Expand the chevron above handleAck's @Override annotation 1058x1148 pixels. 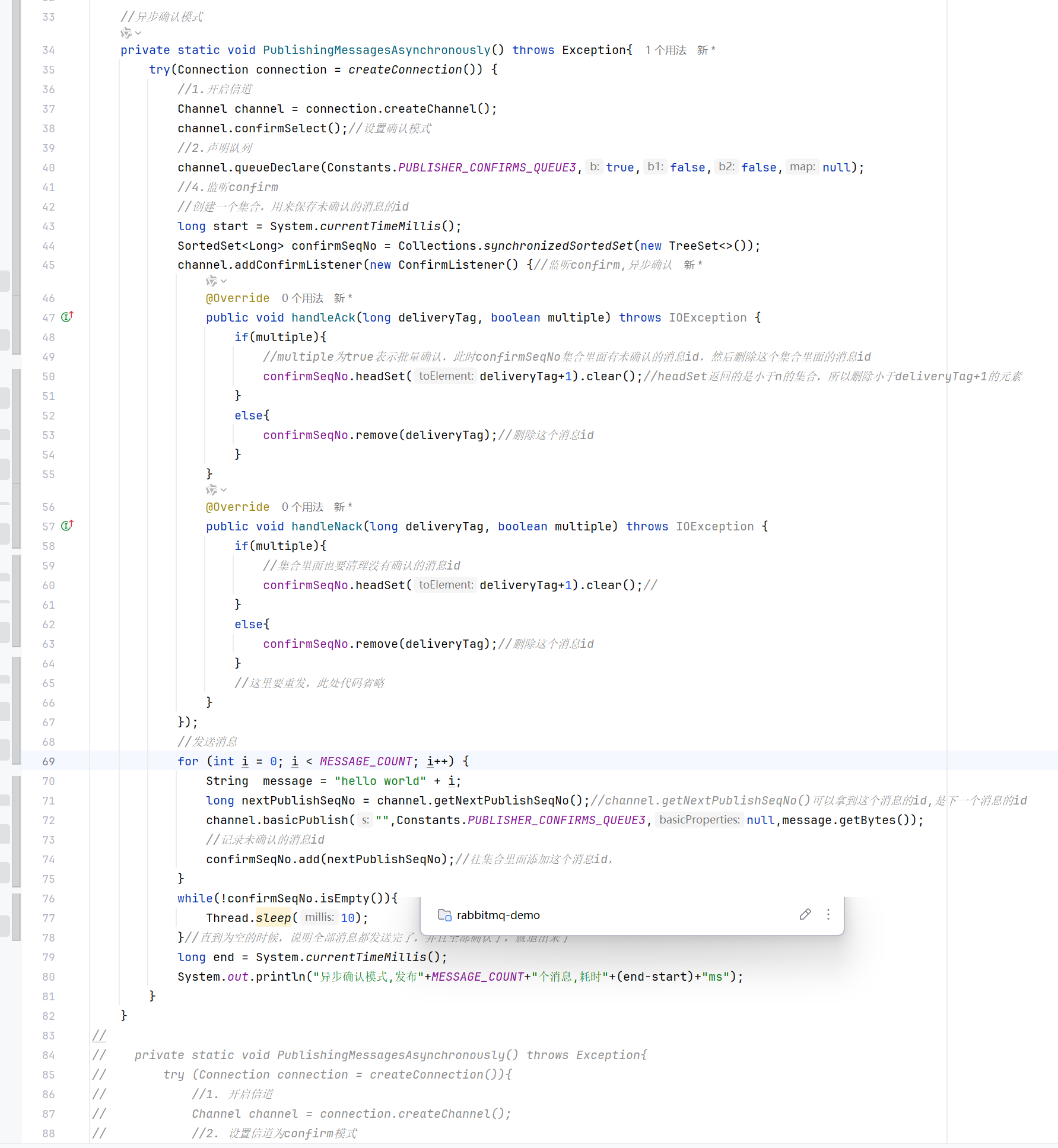click(224, 281)
